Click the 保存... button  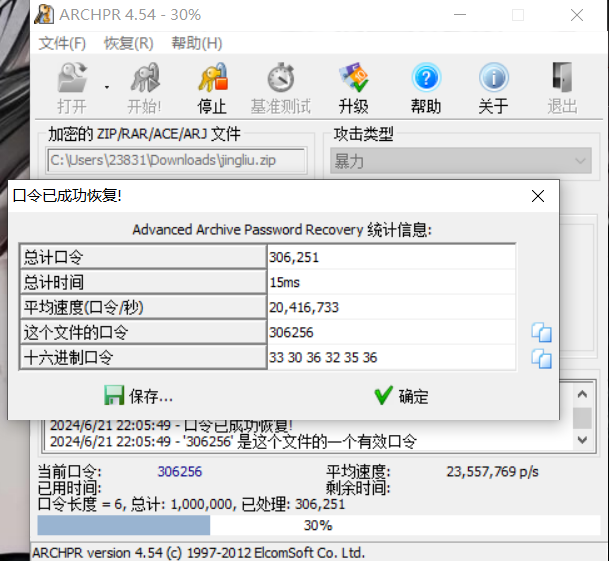click(x=138, y=396)
